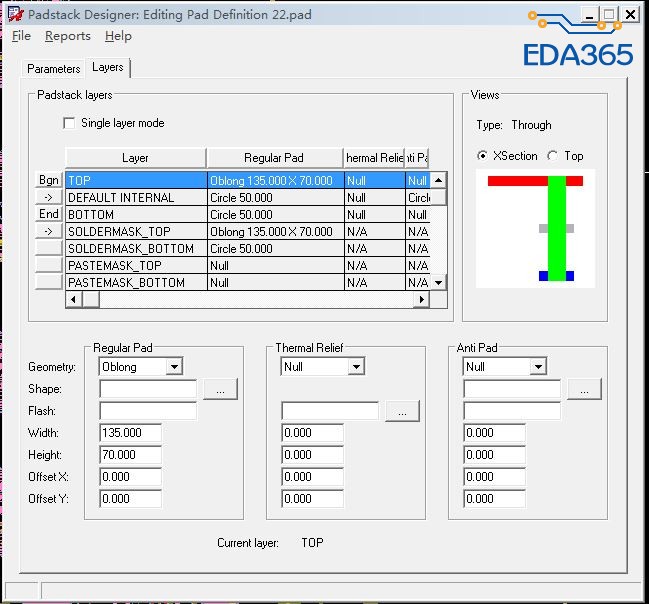Click Circle 50.000 cell in DEFAULT INTERNAL row
Viewport: 649px width, 604px height.
276,197
